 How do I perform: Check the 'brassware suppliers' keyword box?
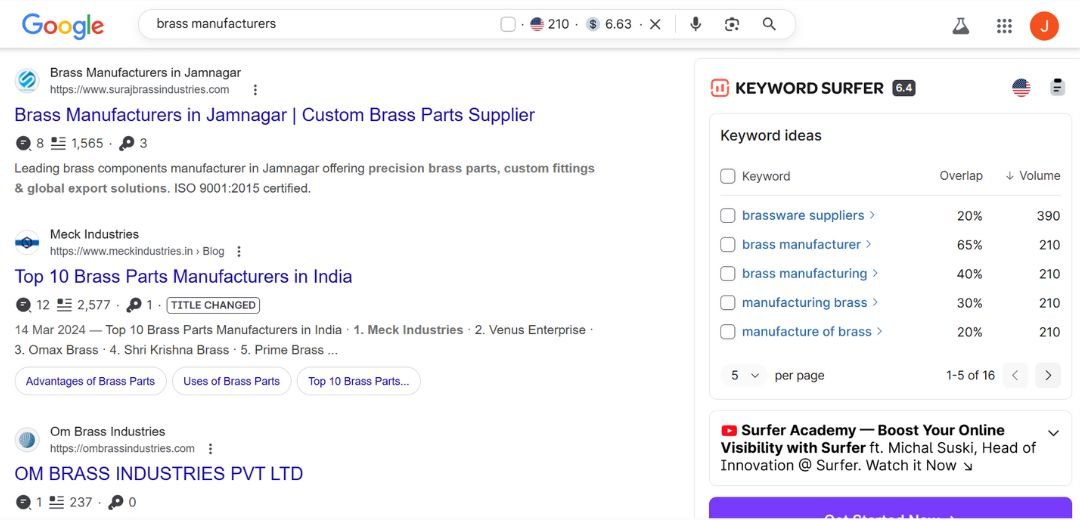coord(727,216)
